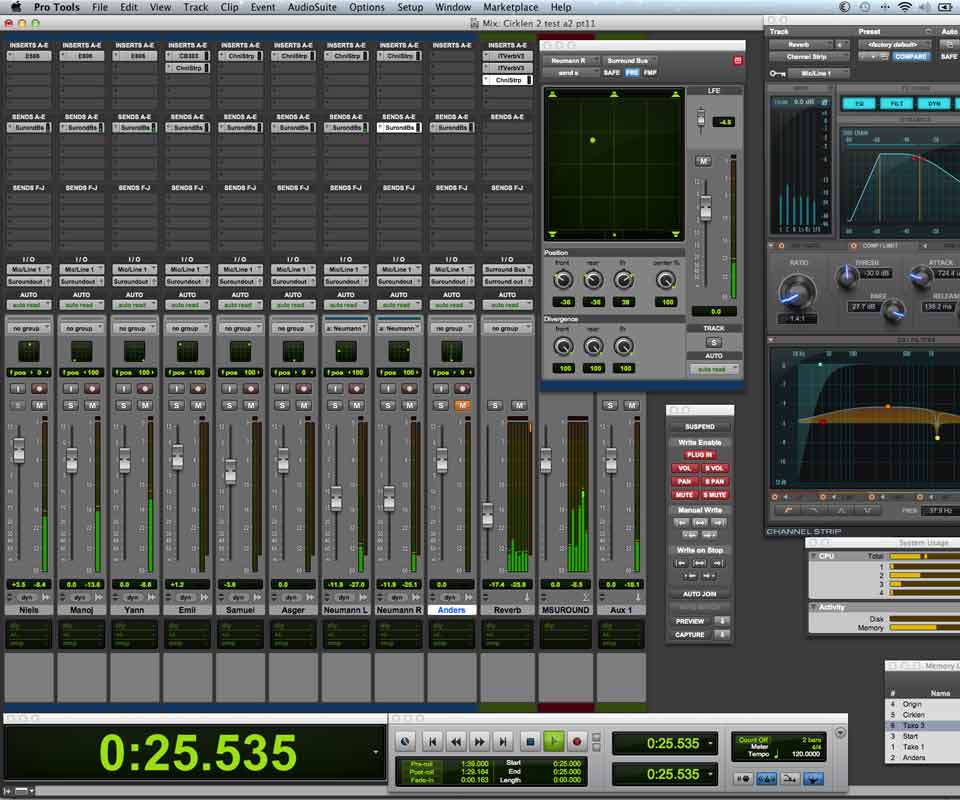Click the AUTO JOIN button

click(x=700, y=594)
